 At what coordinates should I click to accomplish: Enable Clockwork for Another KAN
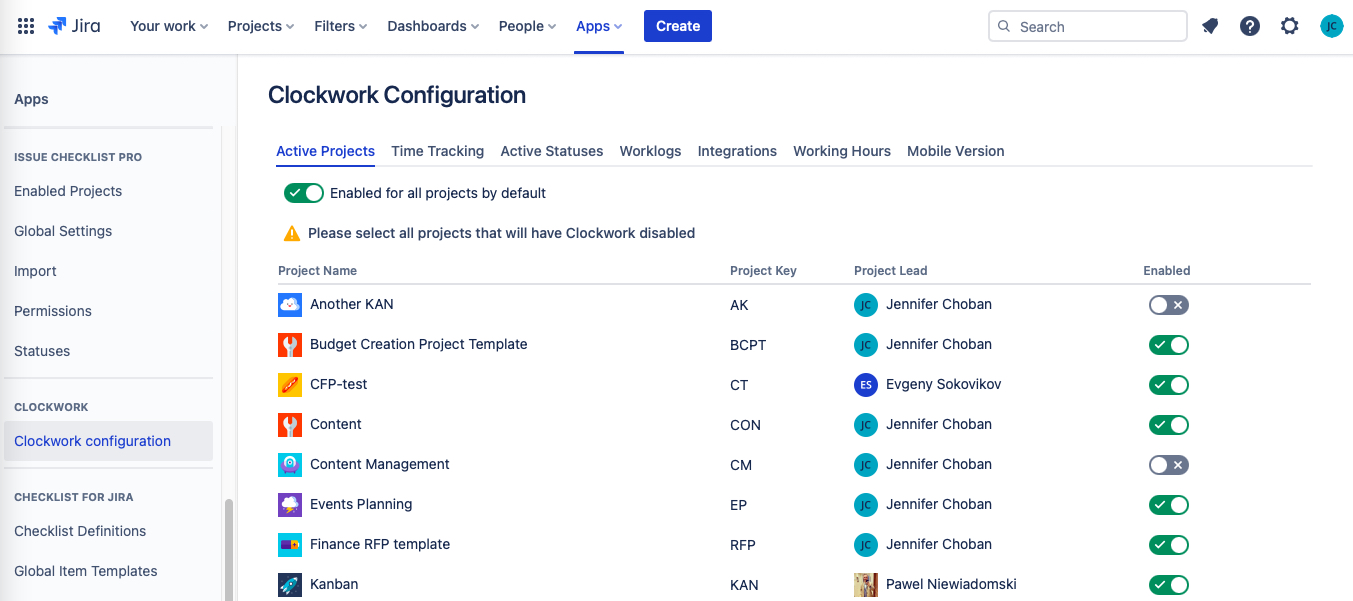[x=1169, y=305]
